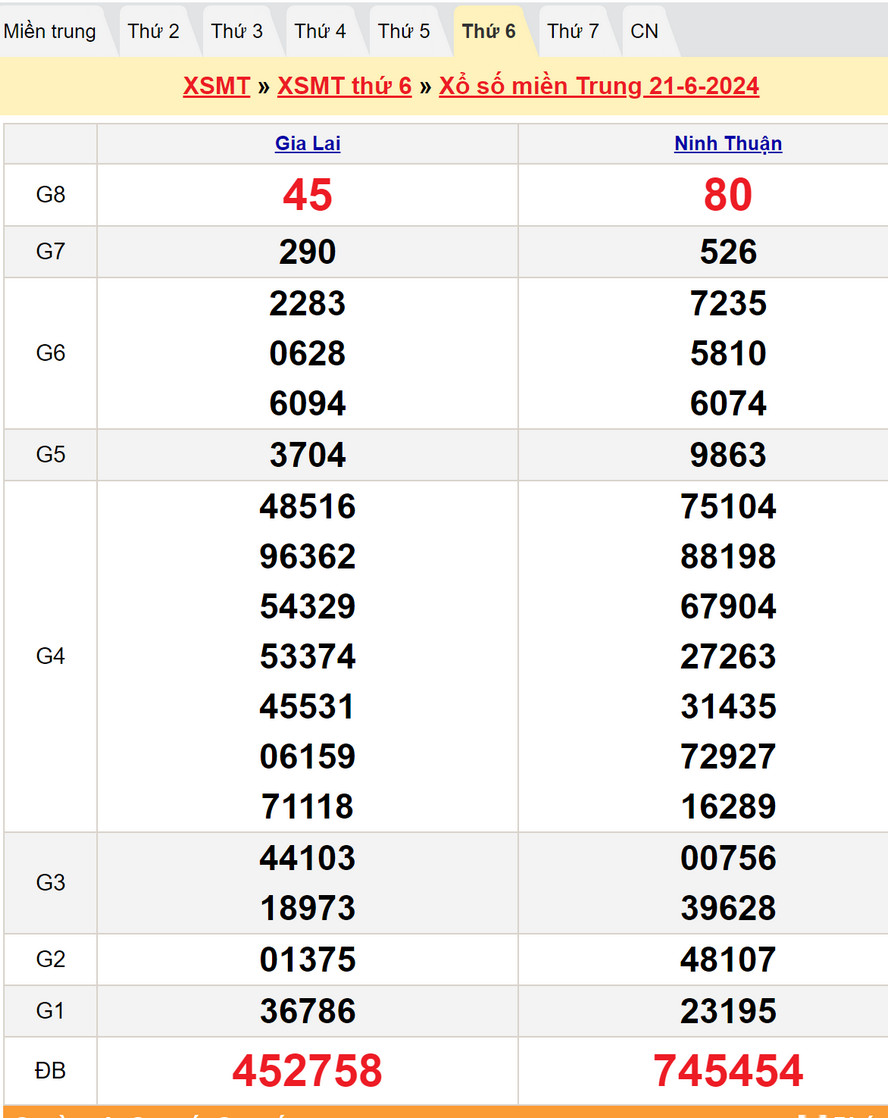
Task: Click the ĐB row label
Action: coord(50,1071)
